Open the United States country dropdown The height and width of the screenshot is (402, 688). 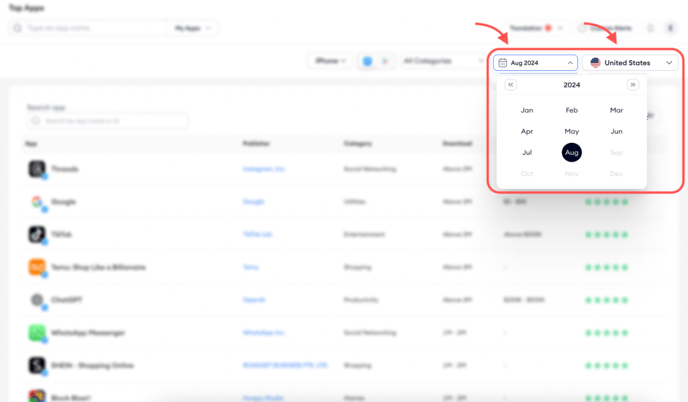tap(631, 63)
